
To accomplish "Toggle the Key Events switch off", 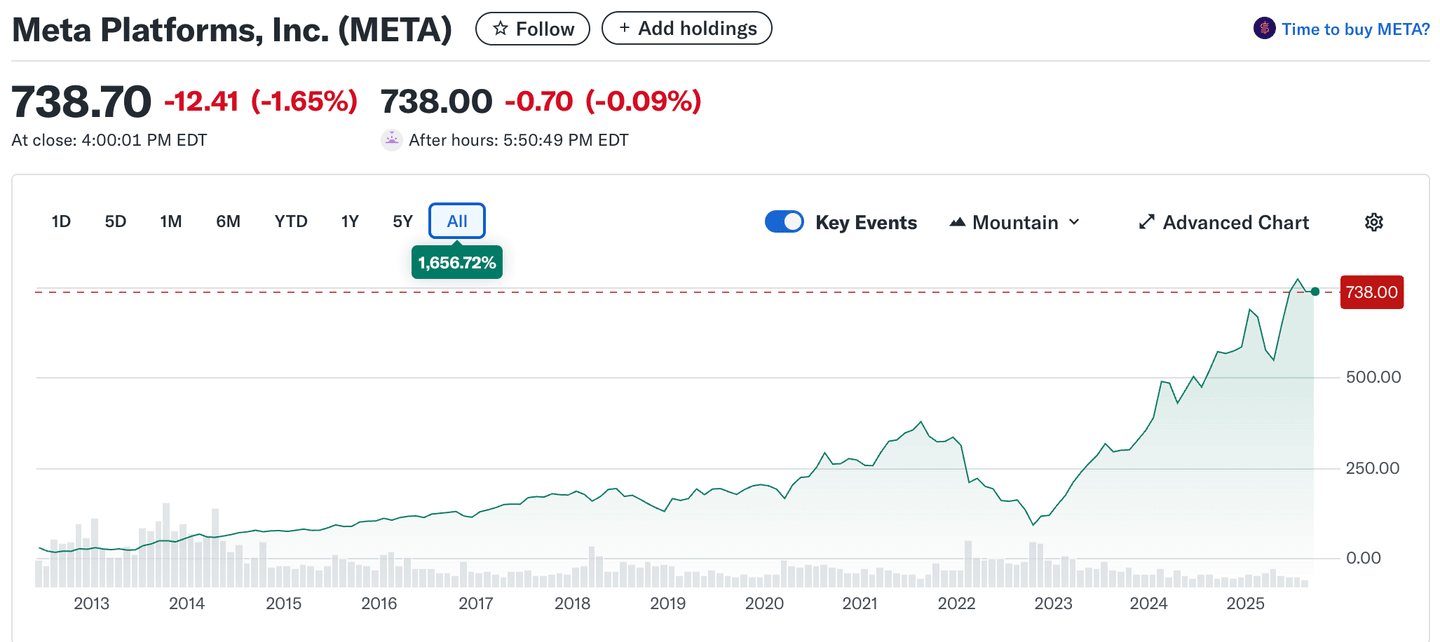I will tap(784, 222).
